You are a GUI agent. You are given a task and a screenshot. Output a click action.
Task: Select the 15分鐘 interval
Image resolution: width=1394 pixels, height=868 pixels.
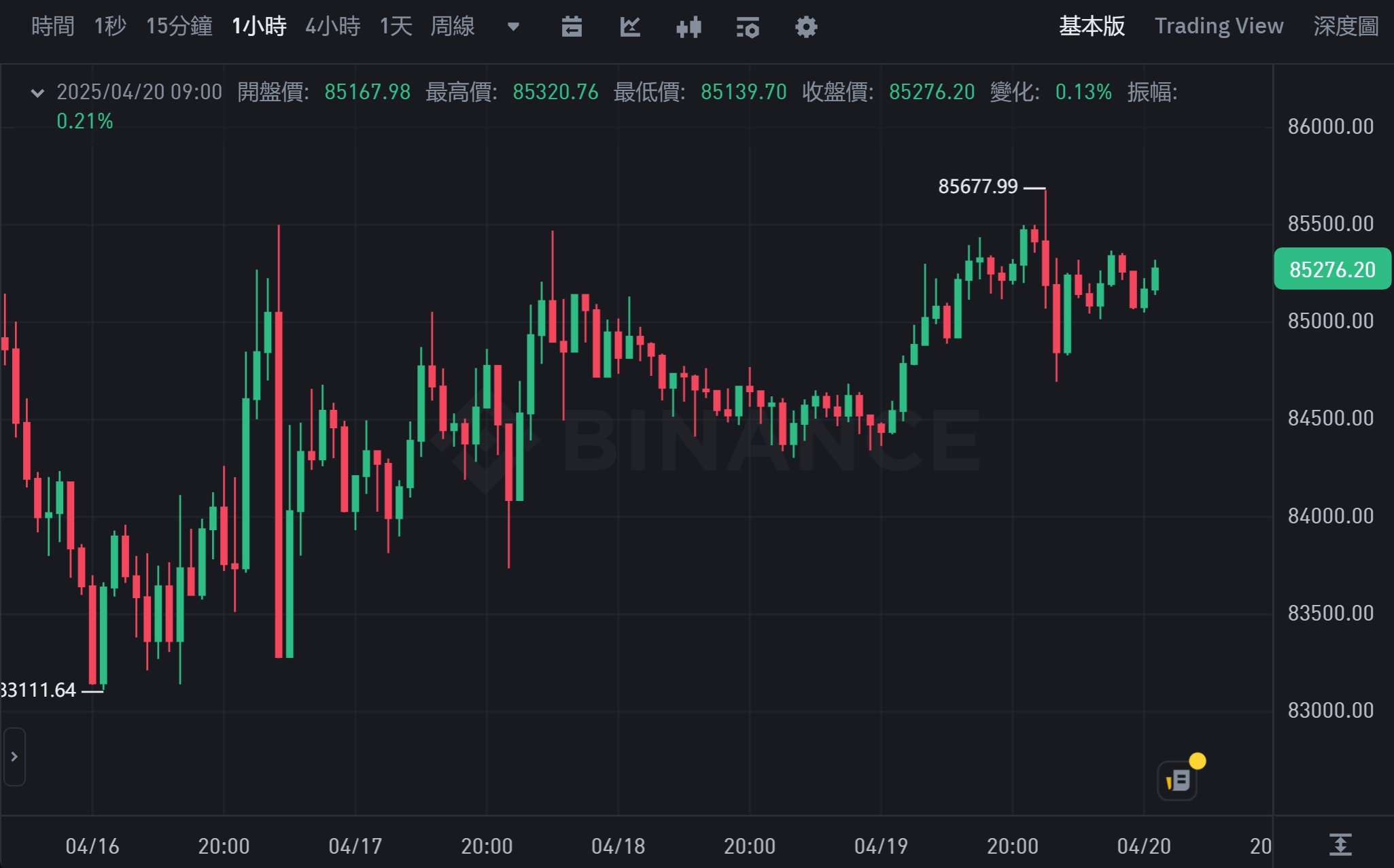(x=179, y=27)
